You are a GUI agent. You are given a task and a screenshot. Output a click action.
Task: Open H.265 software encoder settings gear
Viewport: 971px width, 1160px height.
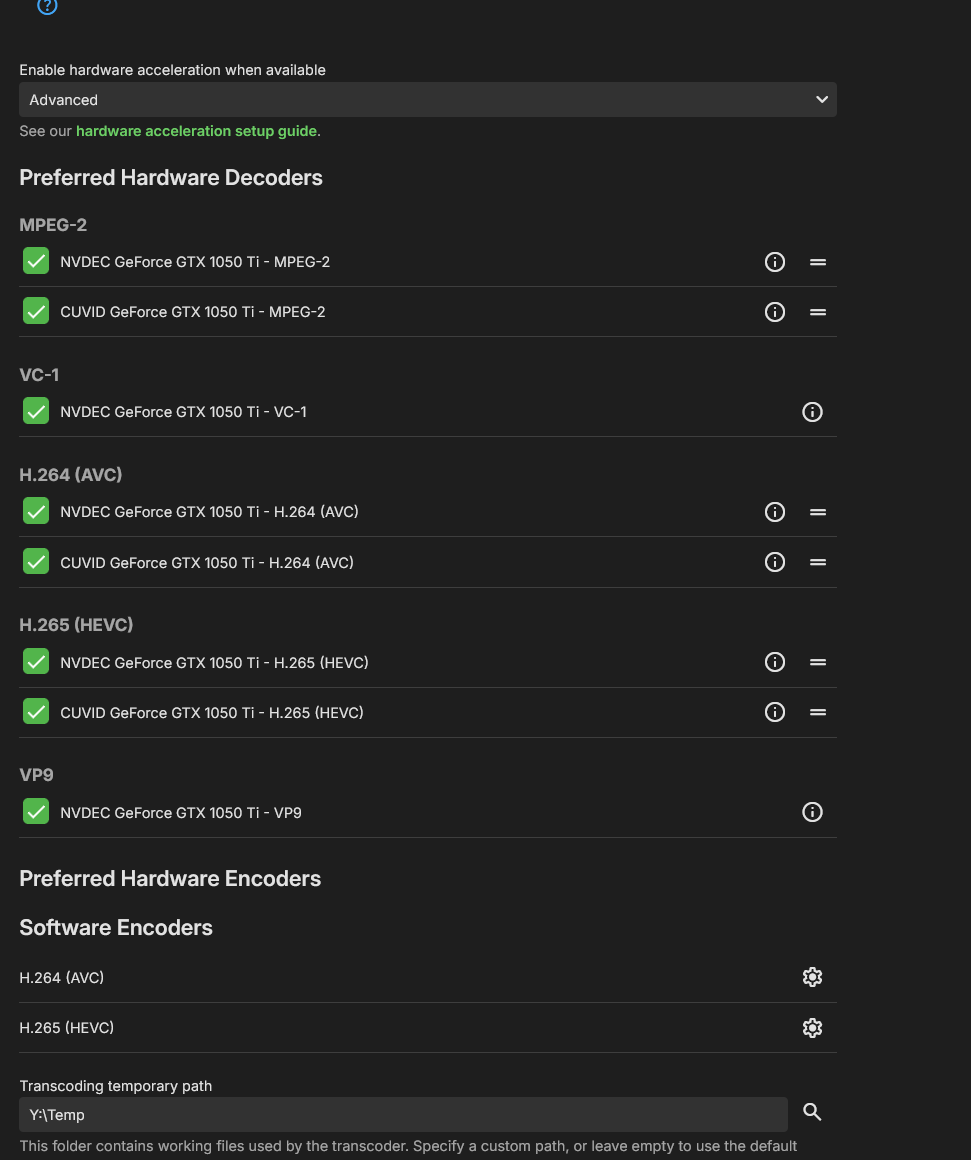(x=812, y=1028)
